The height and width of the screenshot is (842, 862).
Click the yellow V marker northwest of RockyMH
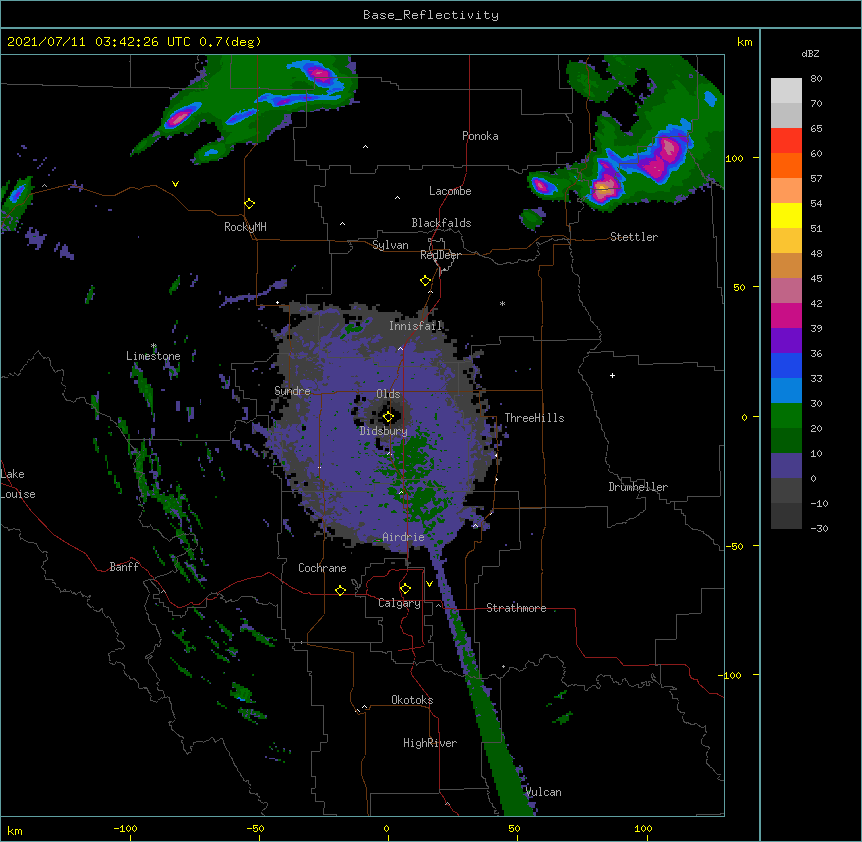[175, 184]
